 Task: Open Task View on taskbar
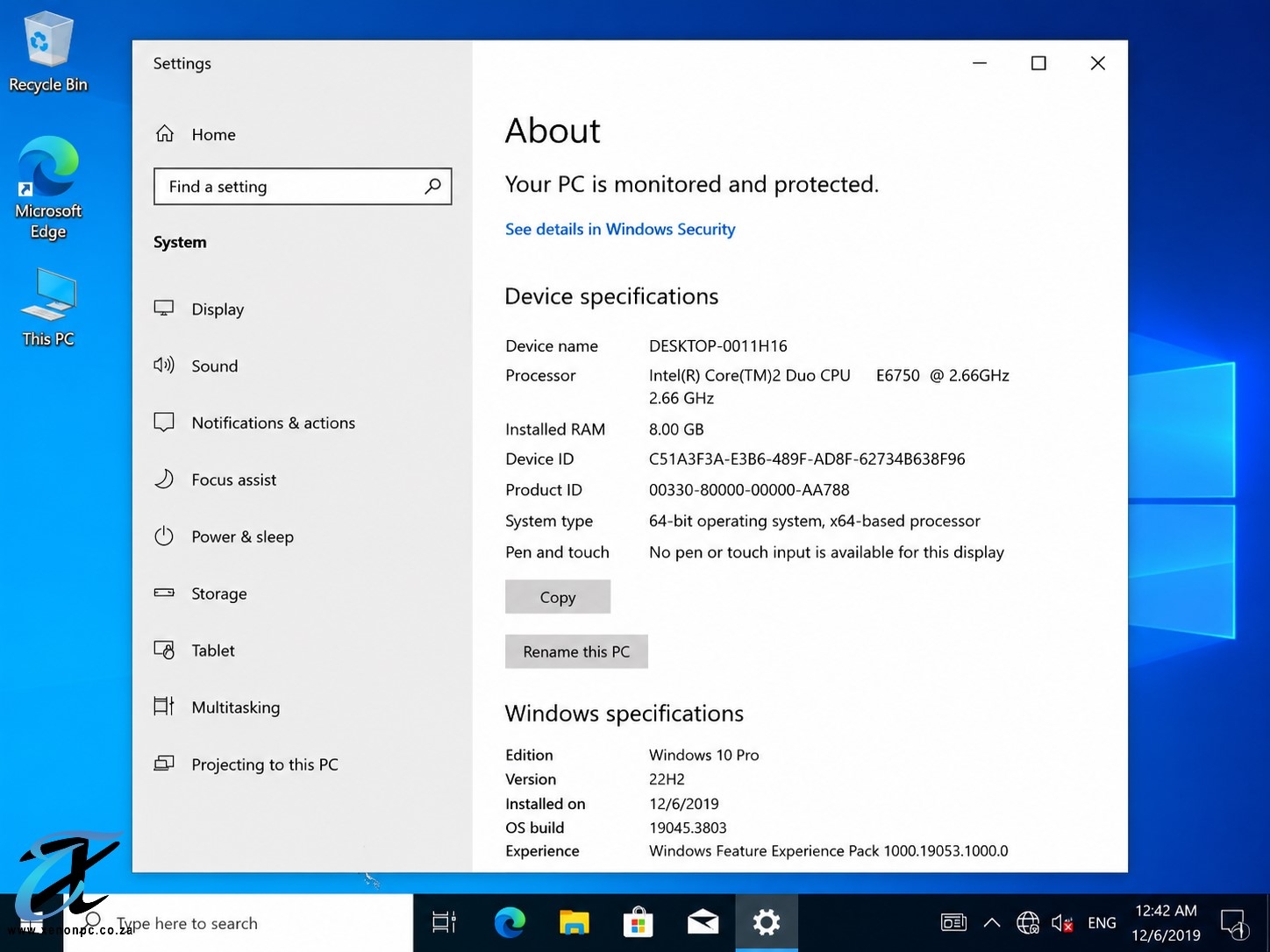click(445, 922)
